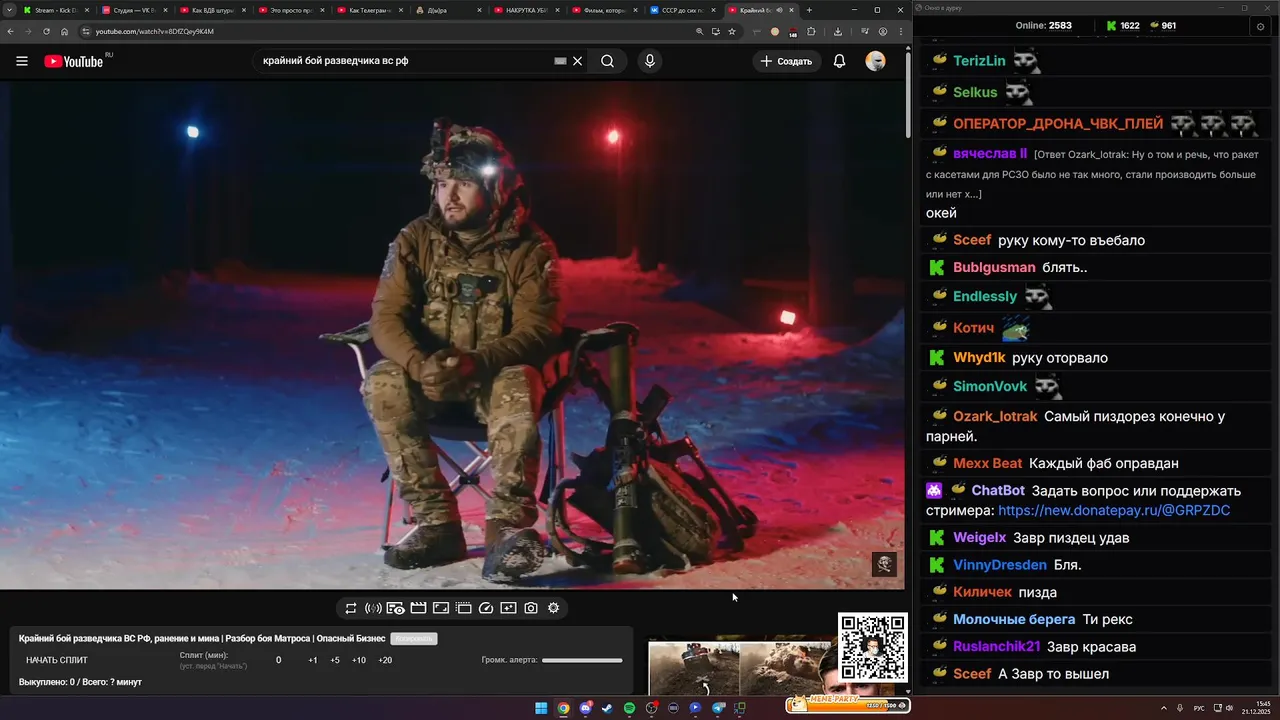Image resolution: width=1280 pixels, height=720 pixels.
Task: Adjust the Громк. алерта volume slider
Action: tap(582, 660)
